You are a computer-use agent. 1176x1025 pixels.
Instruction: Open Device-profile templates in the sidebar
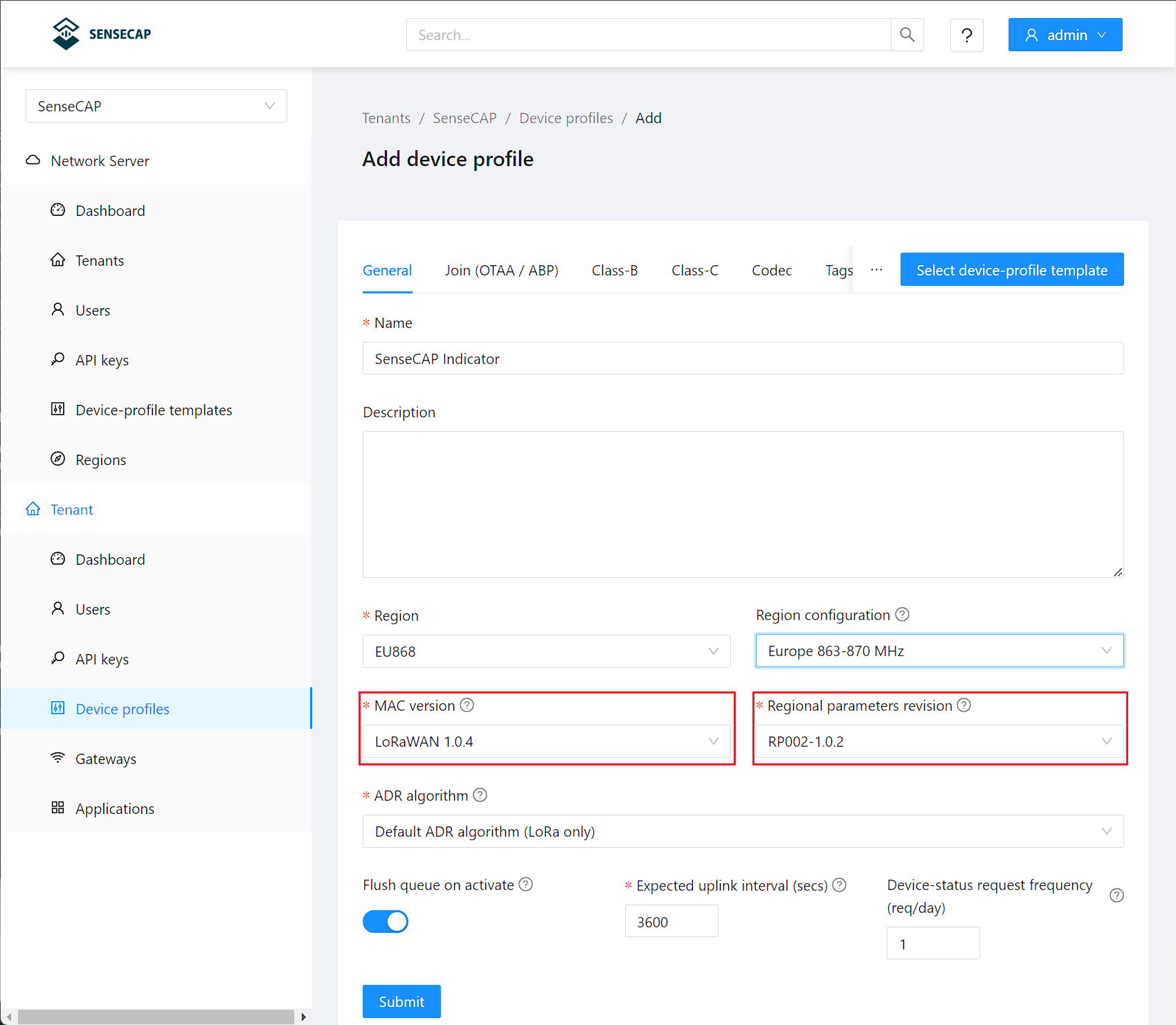[x=156, y=410]
